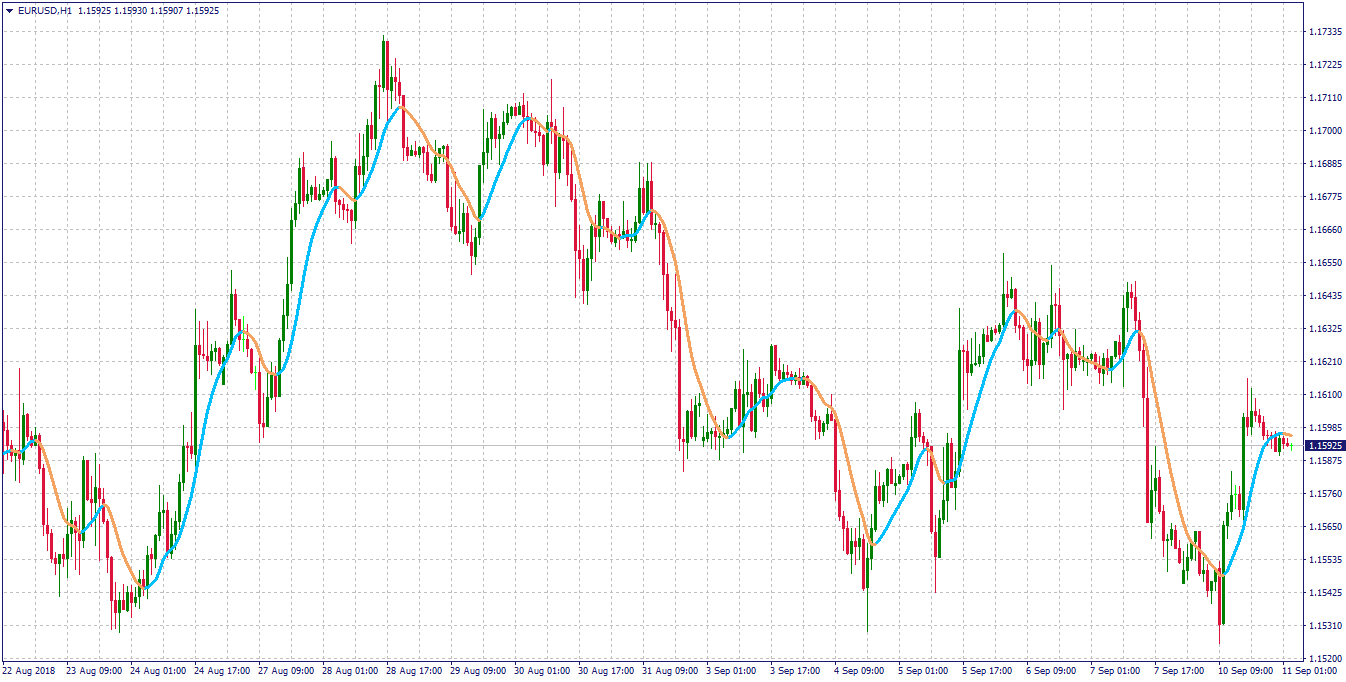Viewport: 1346px width, 682px height.
Task: Click the 3 Sep 01:00 time label
Action: (x=732, y=671)
